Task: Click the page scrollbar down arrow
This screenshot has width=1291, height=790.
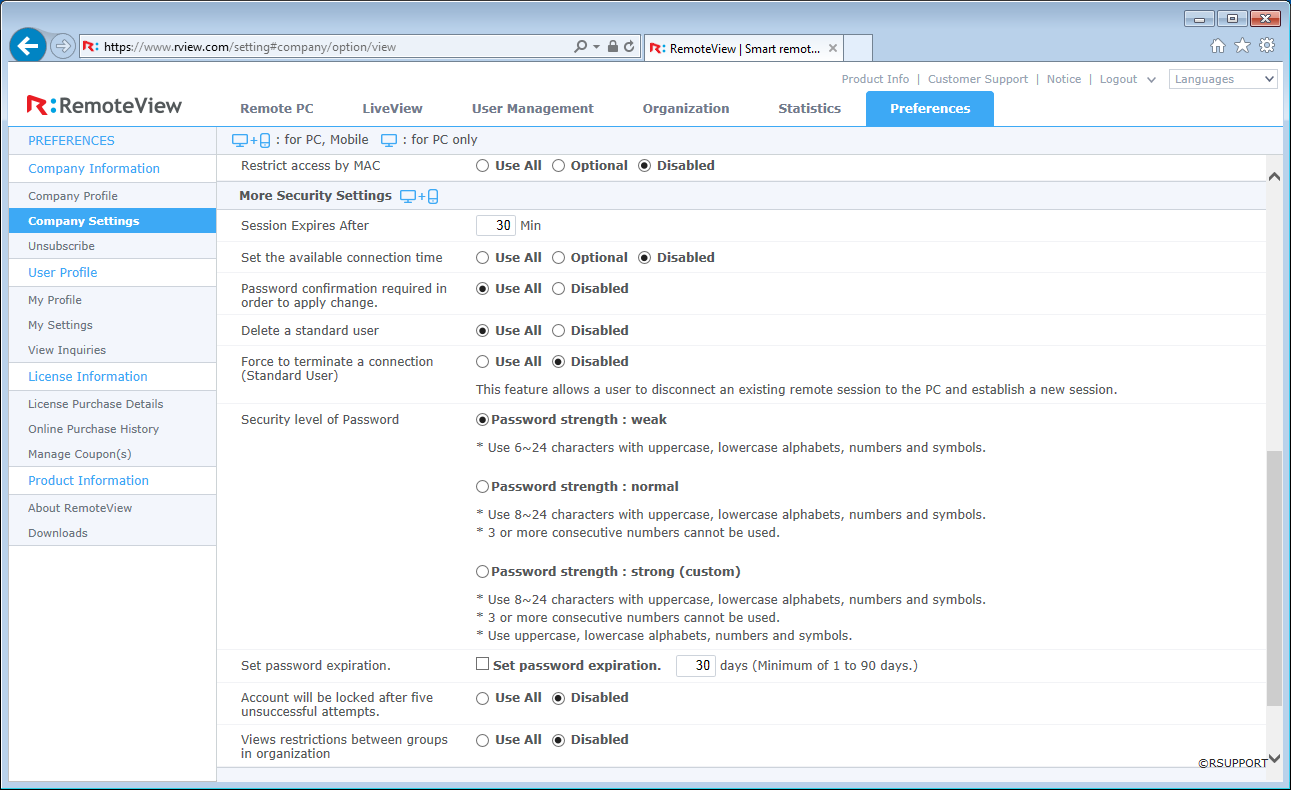Action: click(x=1274, y=759)
